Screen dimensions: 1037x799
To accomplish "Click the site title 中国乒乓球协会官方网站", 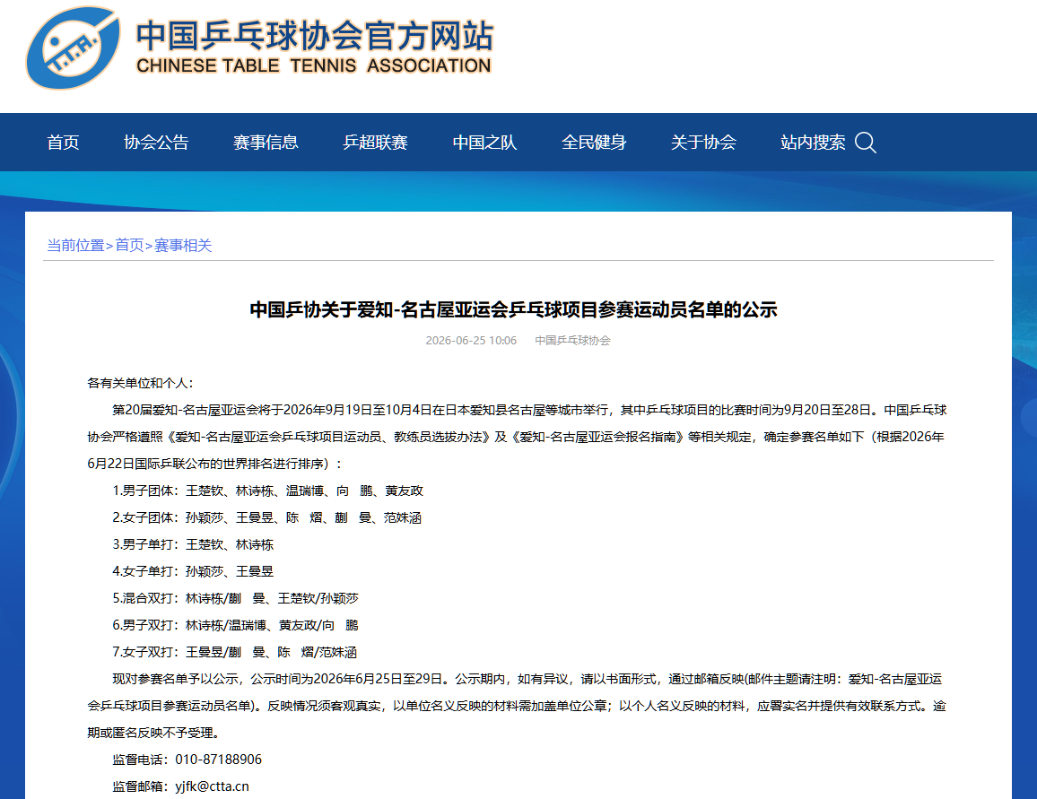I will pos(315,35).
